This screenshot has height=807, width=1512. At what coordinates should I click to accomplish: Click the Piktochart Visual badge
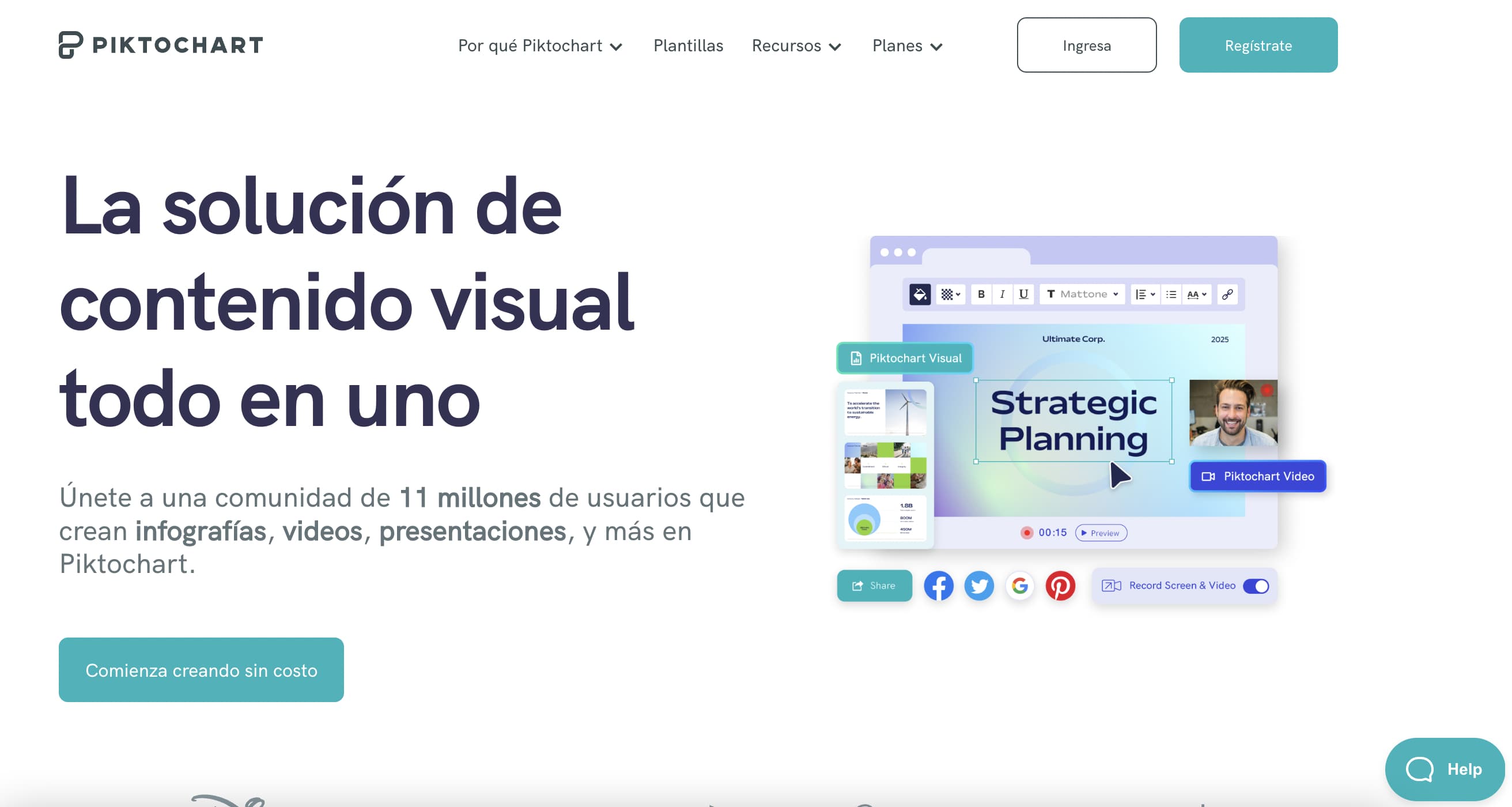pyautogui.click(x=905, y=358)
